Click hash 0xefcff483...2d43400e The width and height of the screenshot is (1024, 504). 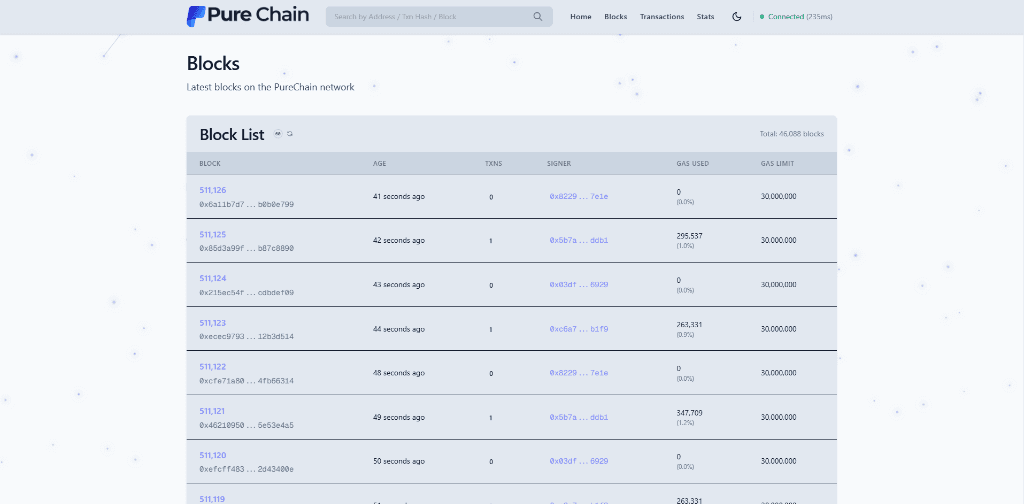point(247,469)
